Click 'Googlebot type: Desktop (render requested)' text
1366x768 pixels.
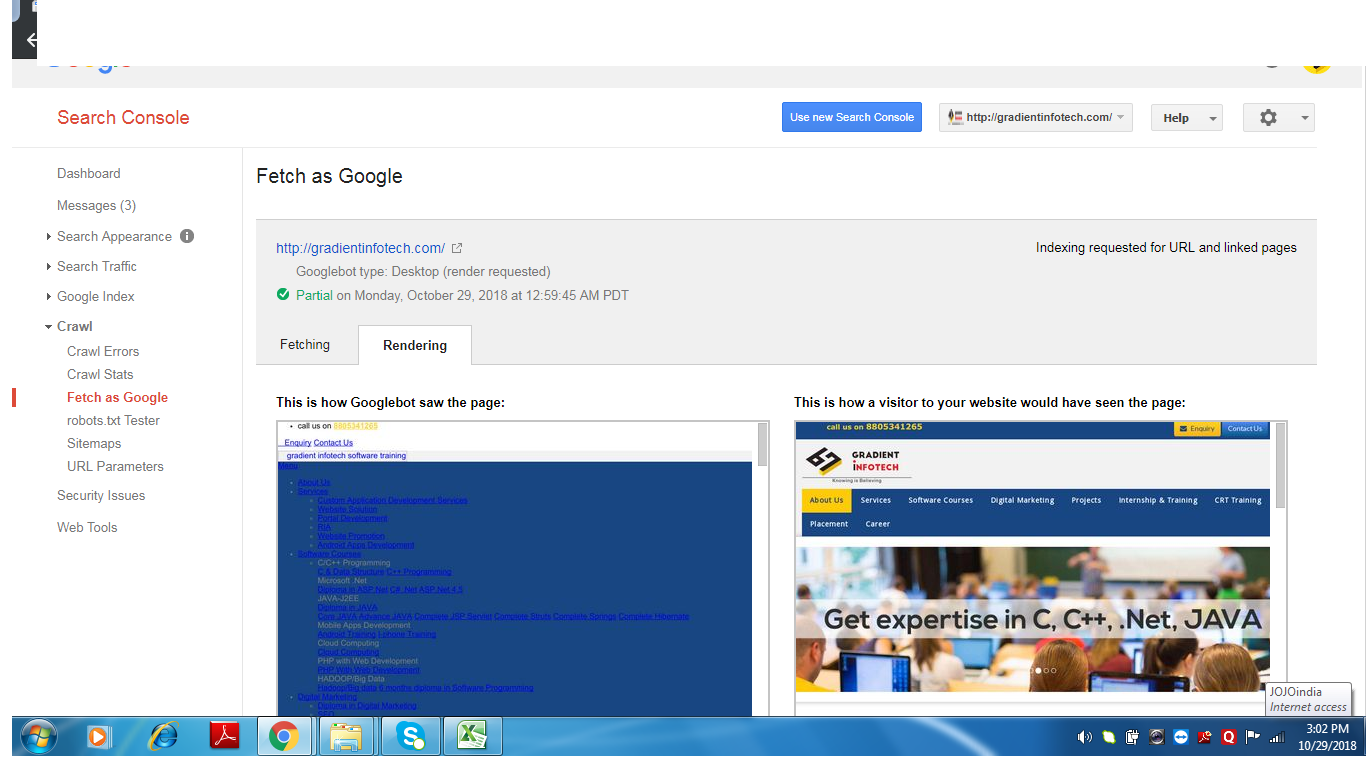(x=423, y=271)
